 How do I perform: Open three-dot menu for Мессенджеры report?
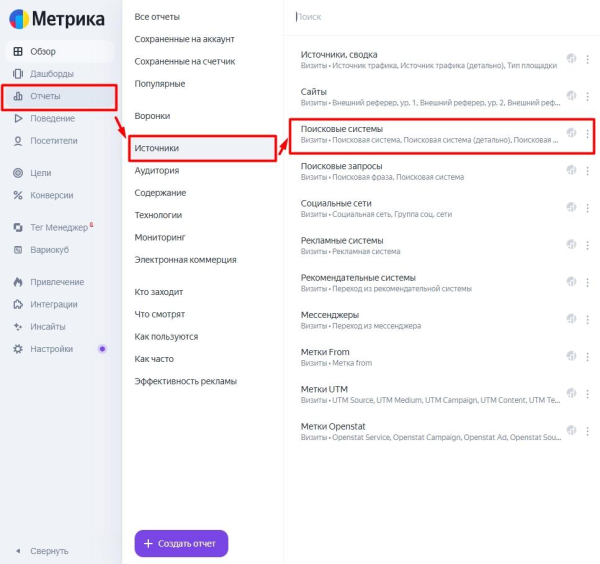pos(587,320)
